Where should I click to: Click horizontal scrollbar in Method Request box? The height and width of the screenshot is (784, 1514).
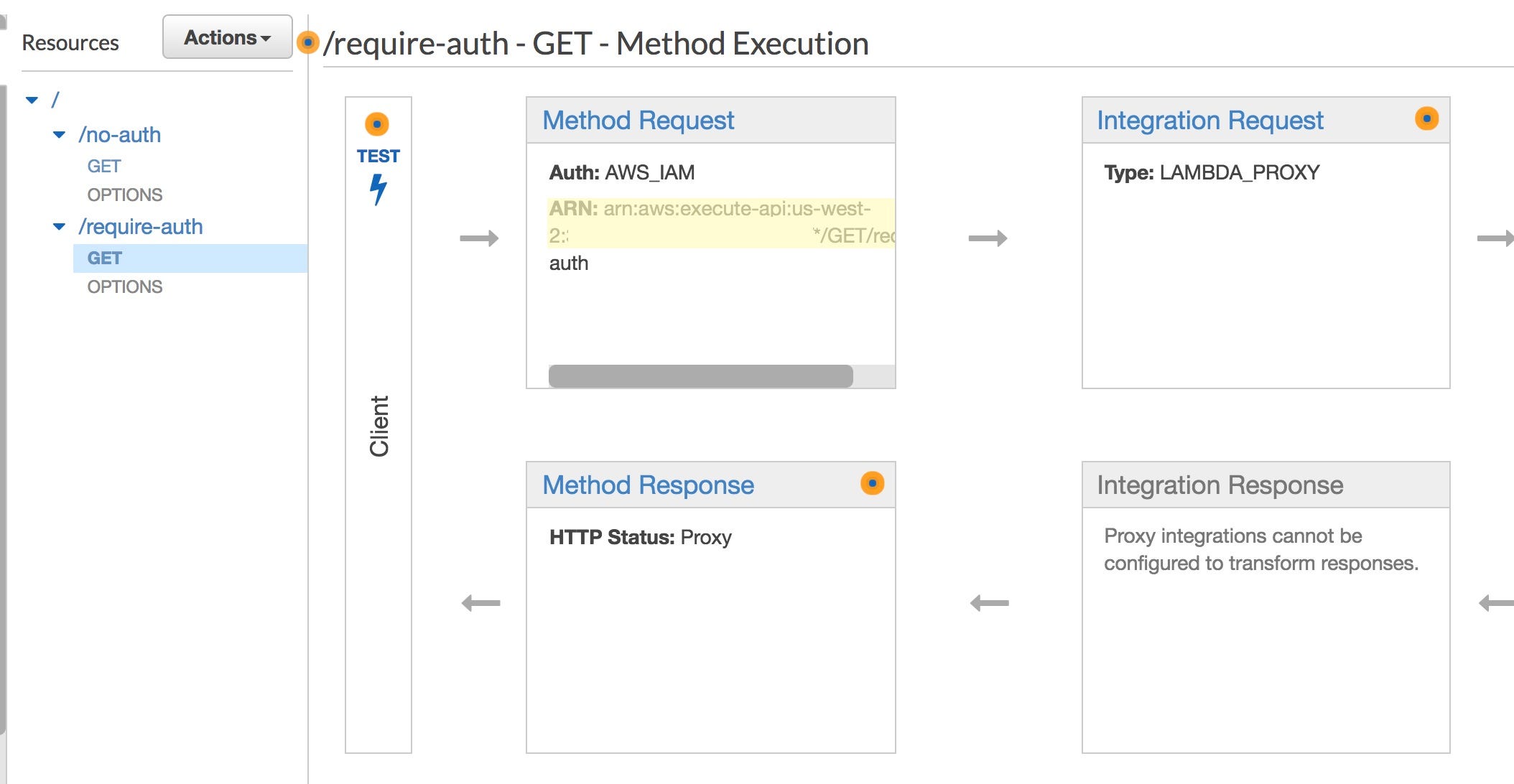coord(700,376)
